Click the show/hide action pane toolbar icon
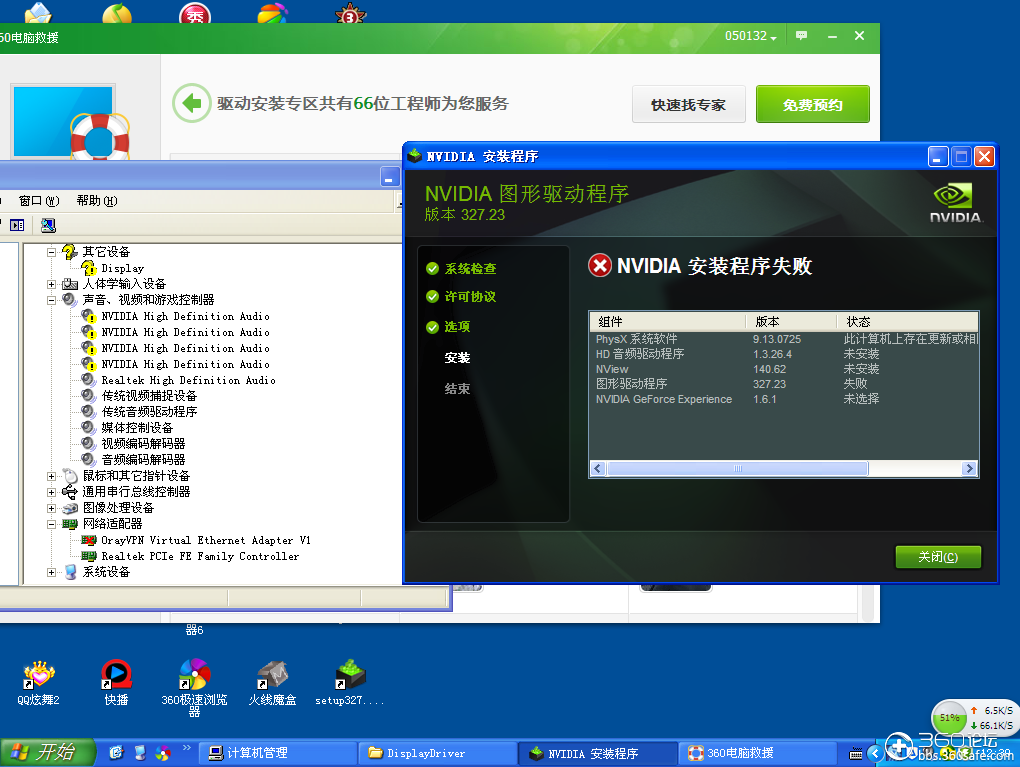The image size is (1020, 767). 17,225
